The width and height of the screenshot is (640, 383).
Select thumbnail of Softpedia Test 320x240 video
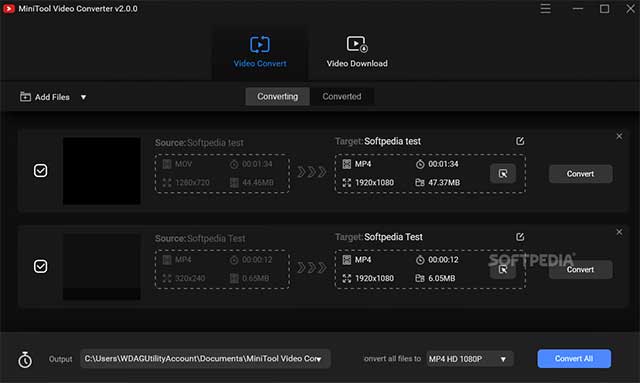(x=102, y=267)
